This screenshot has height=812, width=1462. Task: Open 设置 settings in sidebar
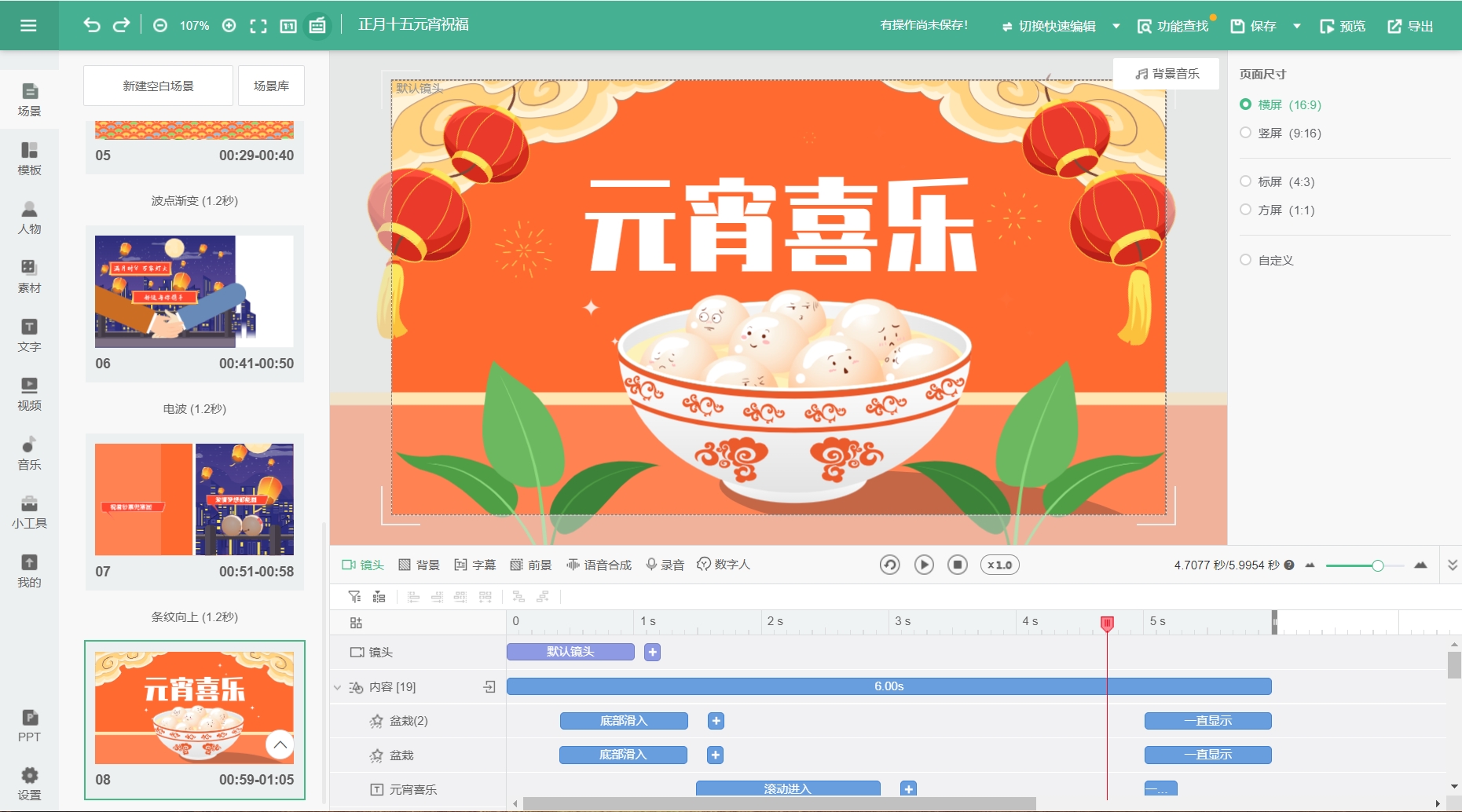tap(29, 784)
